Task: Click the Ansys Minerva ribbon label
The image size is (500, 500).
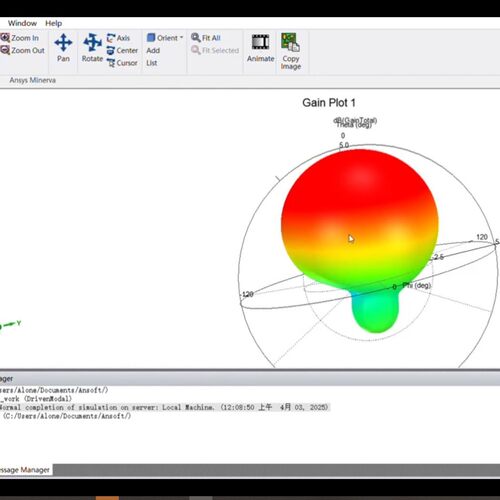Action: (33, 80)
